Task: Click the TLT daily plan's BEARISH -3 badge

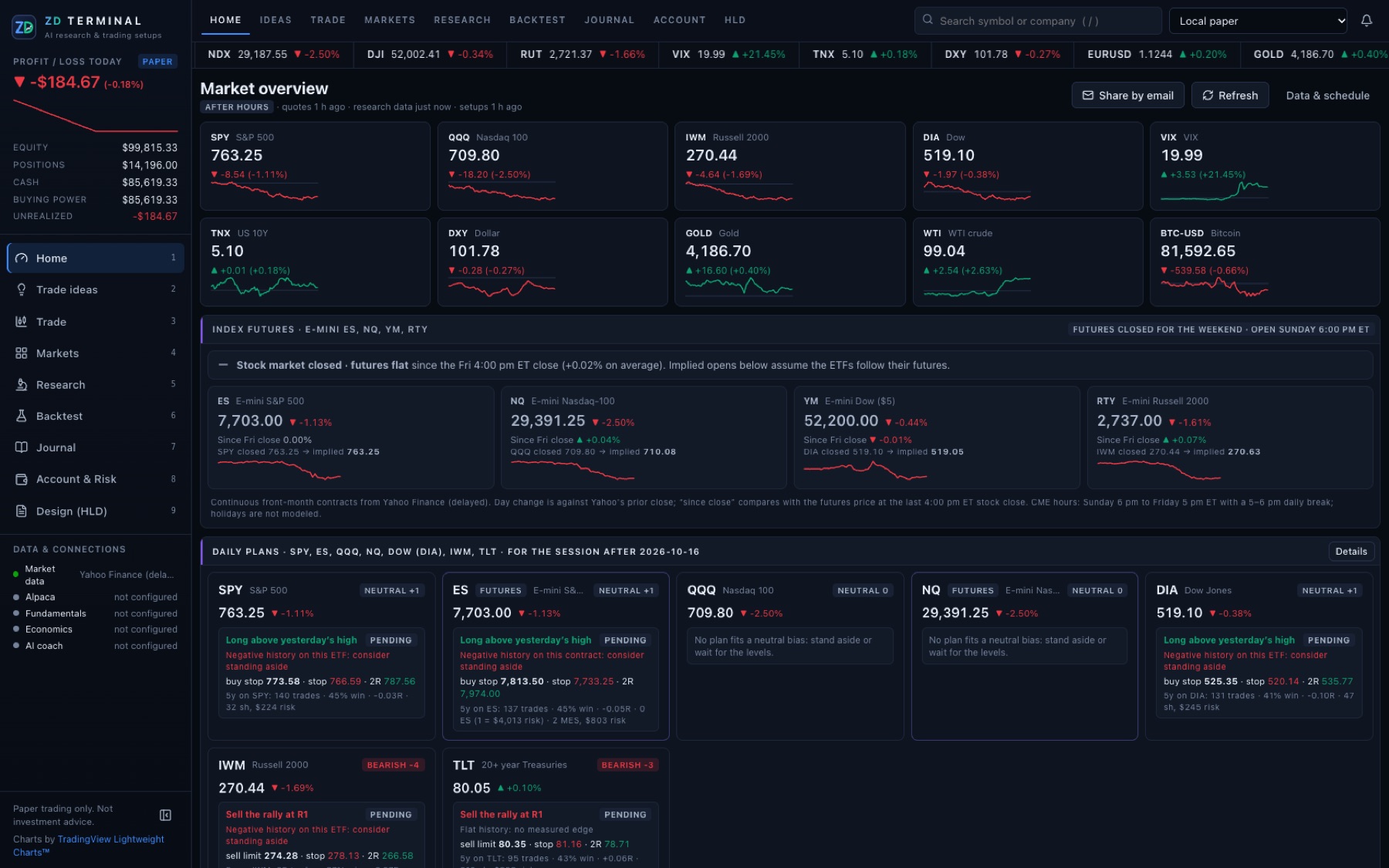Action: coord(627,765)
